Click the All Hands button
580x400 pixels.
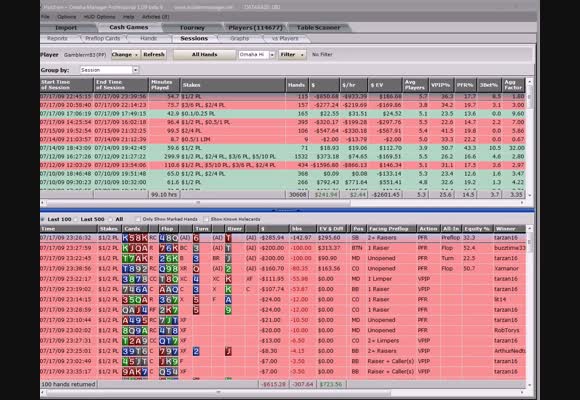(205, 55)
